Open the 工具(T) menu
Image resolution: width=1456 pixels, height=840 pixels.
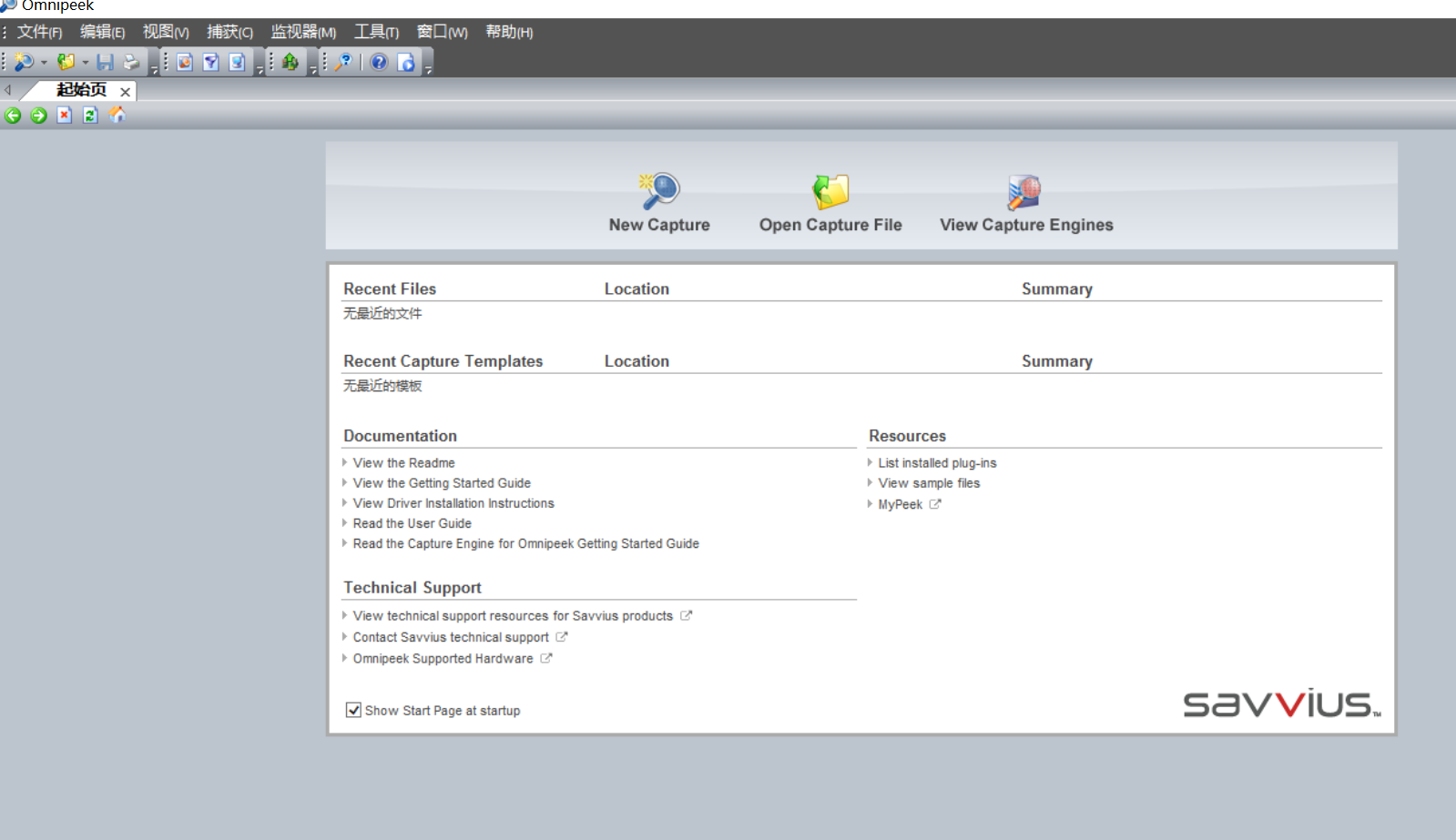pos(376,32)
